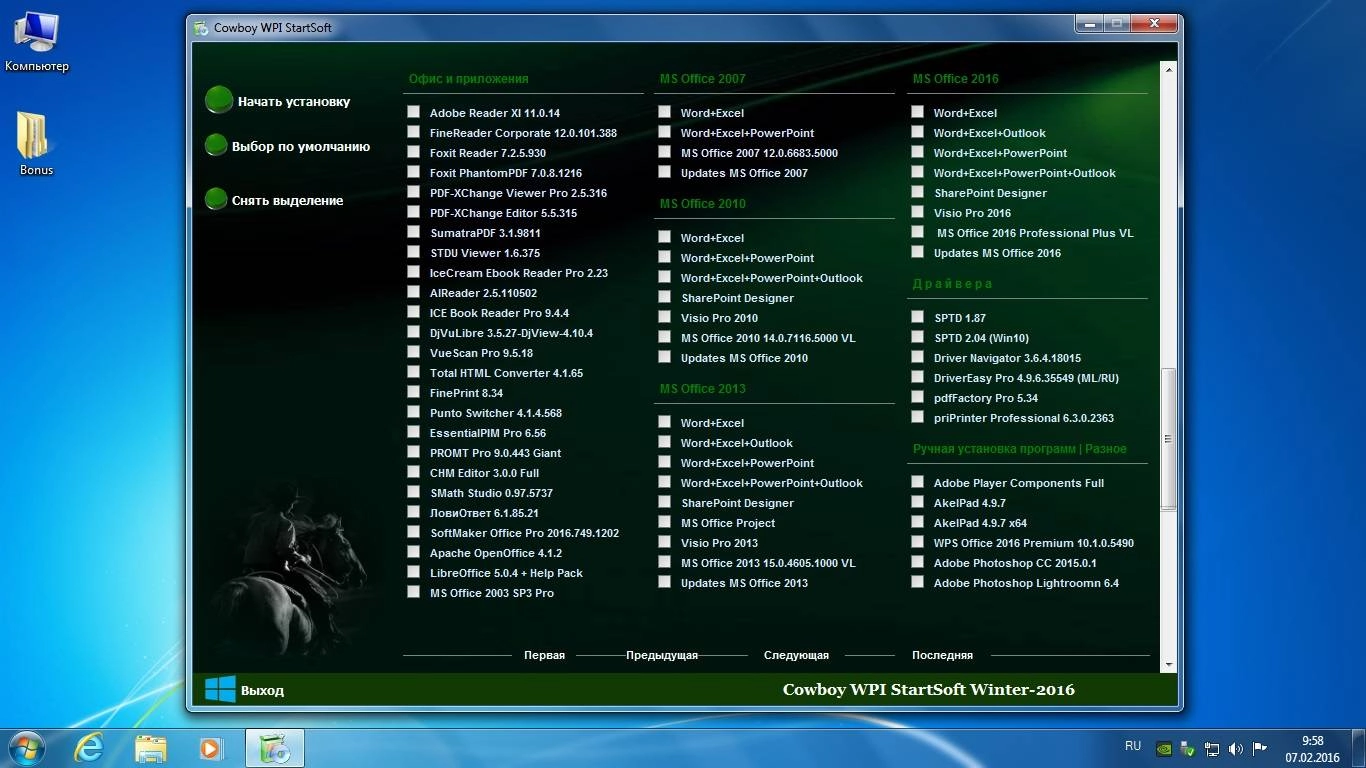Enable SumatraPDF 3.1.9811 checkbox
1366x768 pixels.
(414, 232)
